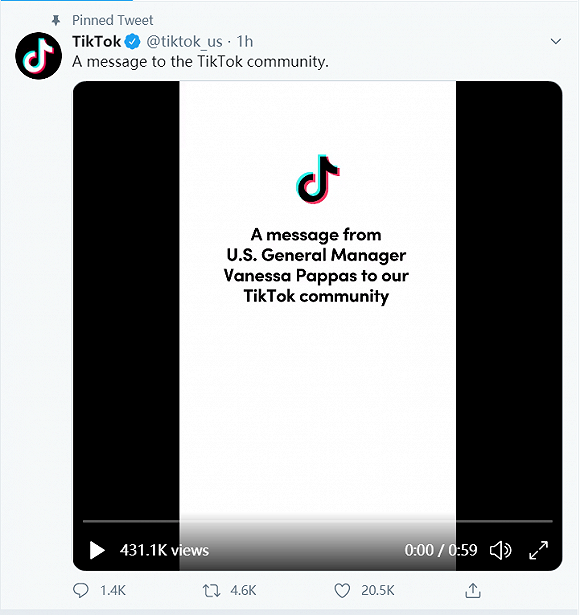Click the 20.5K likes count
This screenshot has height=615, width=580.
click(x=378, y=590)
